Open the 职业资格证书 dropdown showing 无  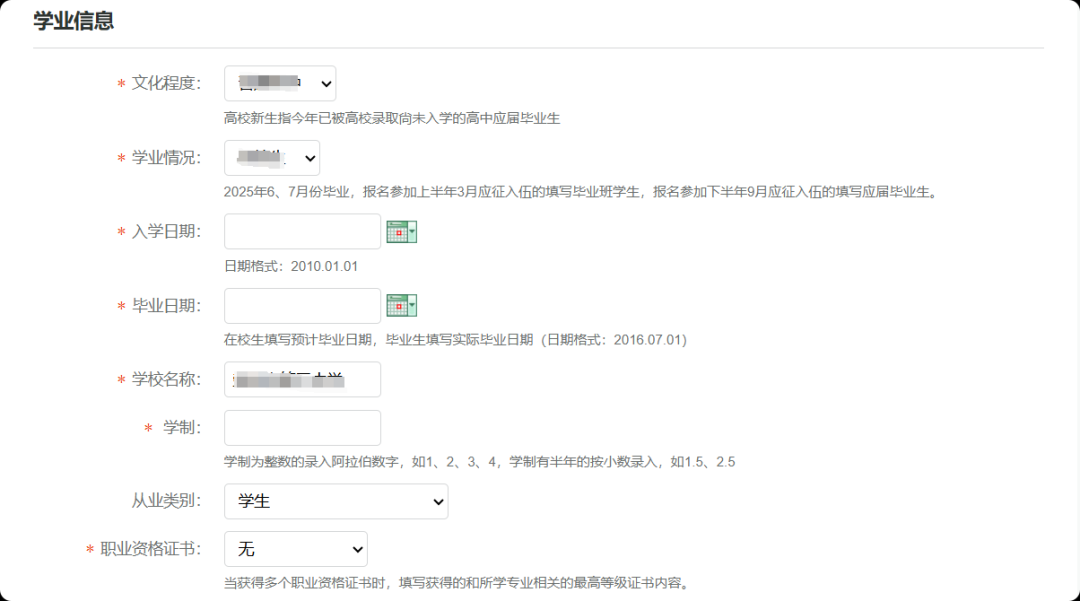296,549
